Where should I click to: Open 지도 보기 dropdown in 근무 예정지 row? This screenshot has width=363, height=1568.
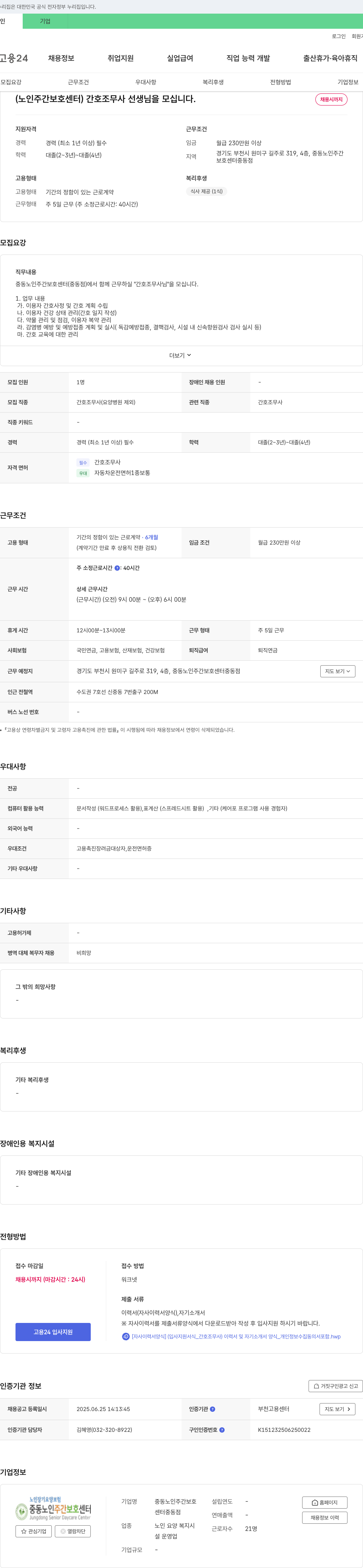point(337,671)
